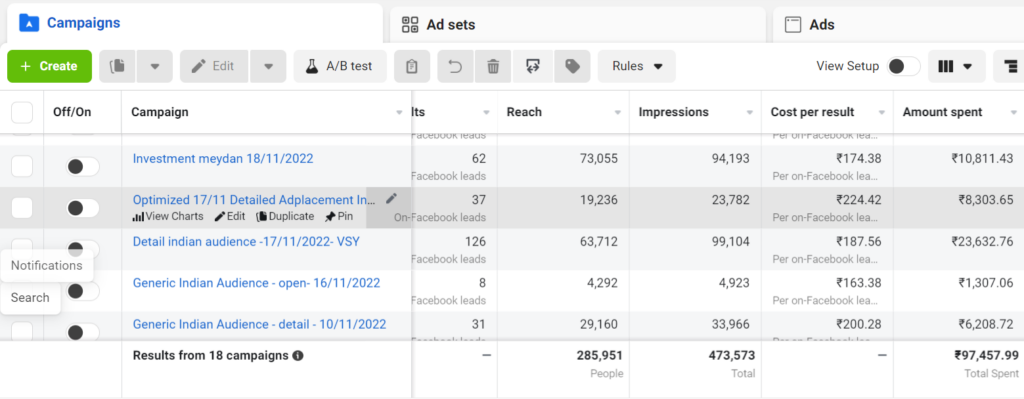Viewport: 1024px width, 399px height.
Task: Click the undo arrow icon
Action: coord(455,67)
